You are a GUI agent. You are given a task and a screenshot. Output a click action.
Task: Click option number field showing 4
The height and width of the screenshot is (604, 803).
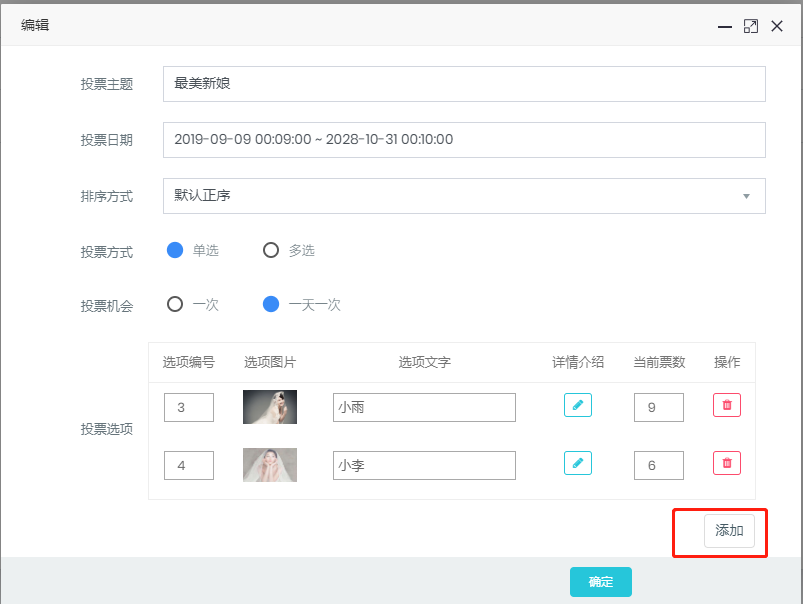point(189,465)
